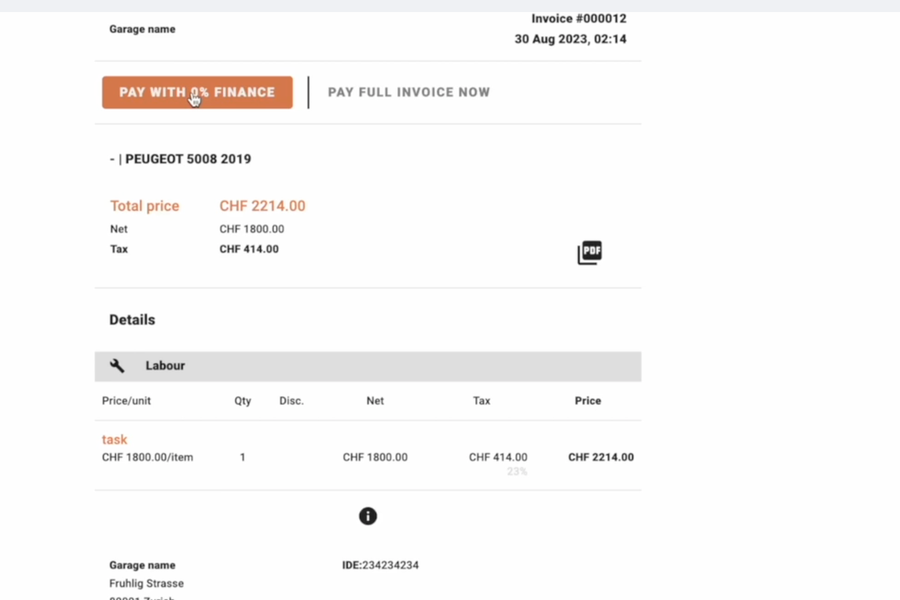Download the invoice as PDF
This screenshot has height=600, width=900.
[x=589, y=252]
